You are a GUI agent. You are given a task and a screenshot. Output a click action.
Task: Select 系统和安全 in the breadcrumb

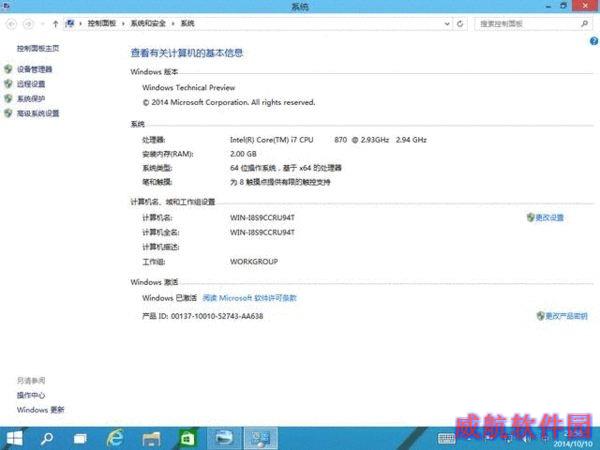pyautogui.click(x=148, y=23)
